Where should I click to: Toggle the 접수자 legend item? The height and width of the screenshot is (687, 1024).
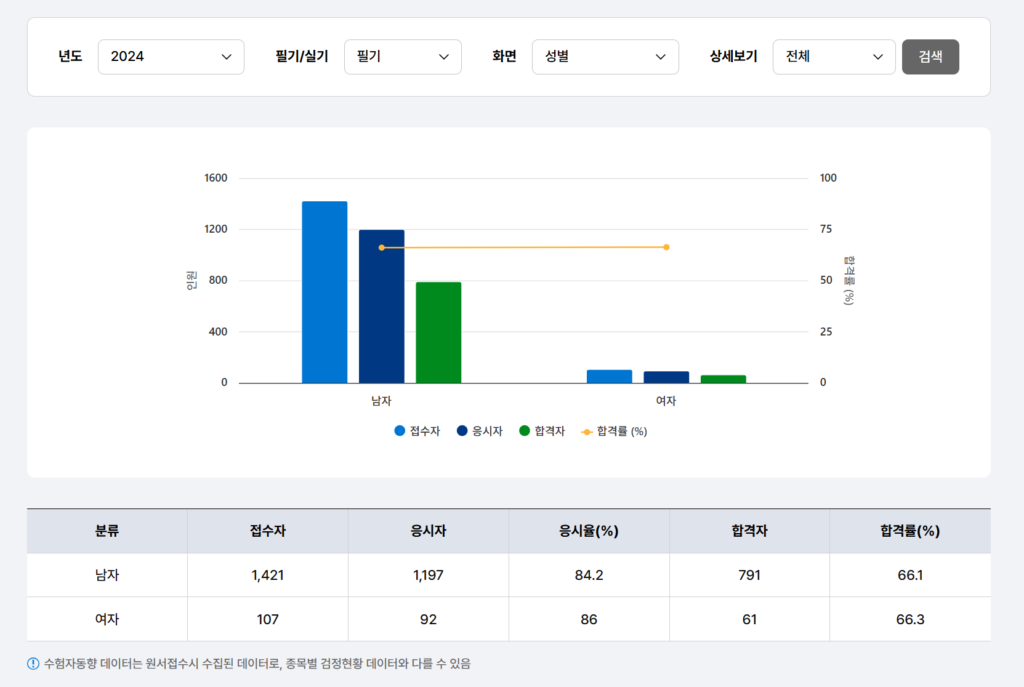point(417,431)
